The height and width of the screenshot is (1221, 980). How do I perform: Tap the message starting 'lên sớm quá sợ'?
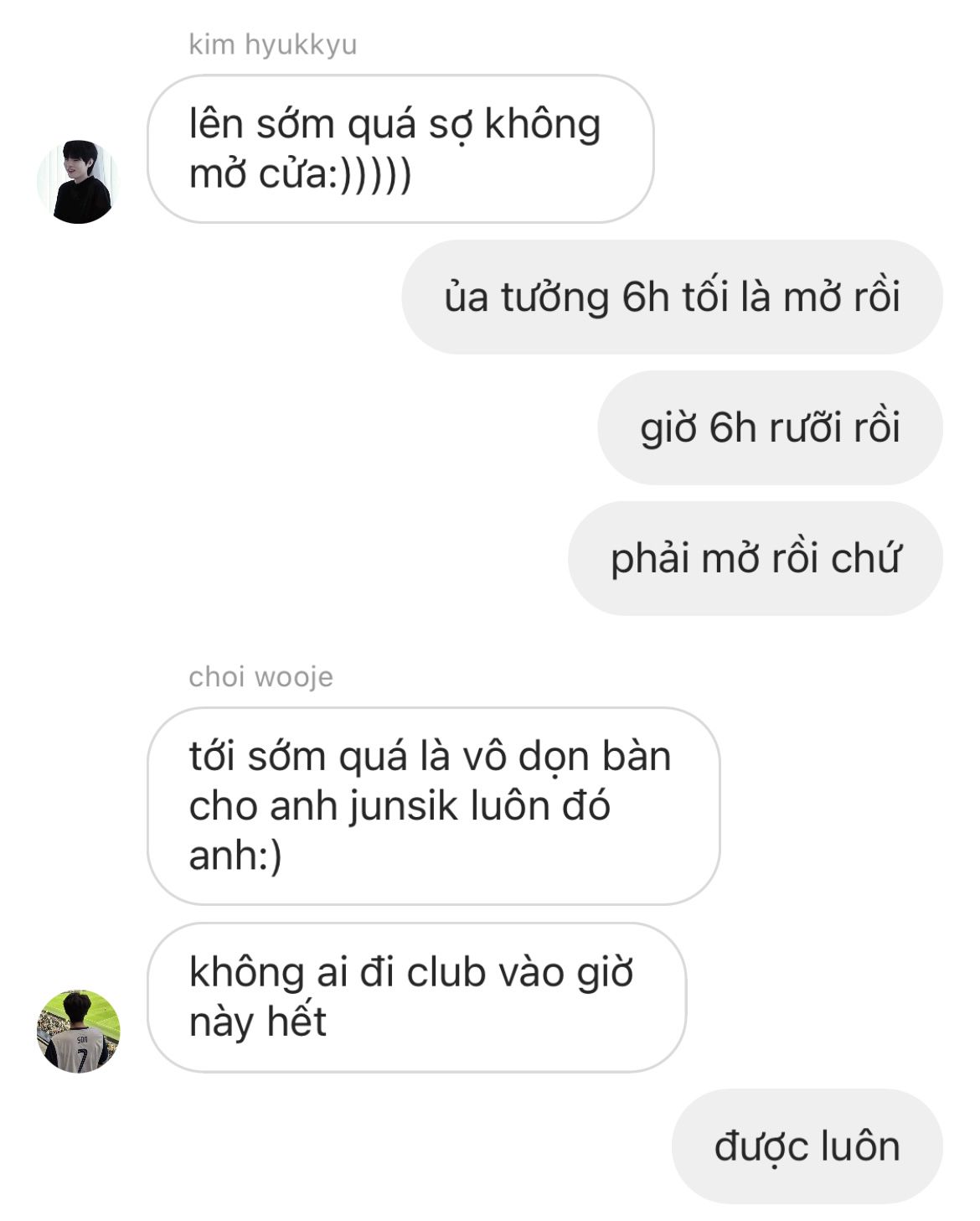[400, 149]
